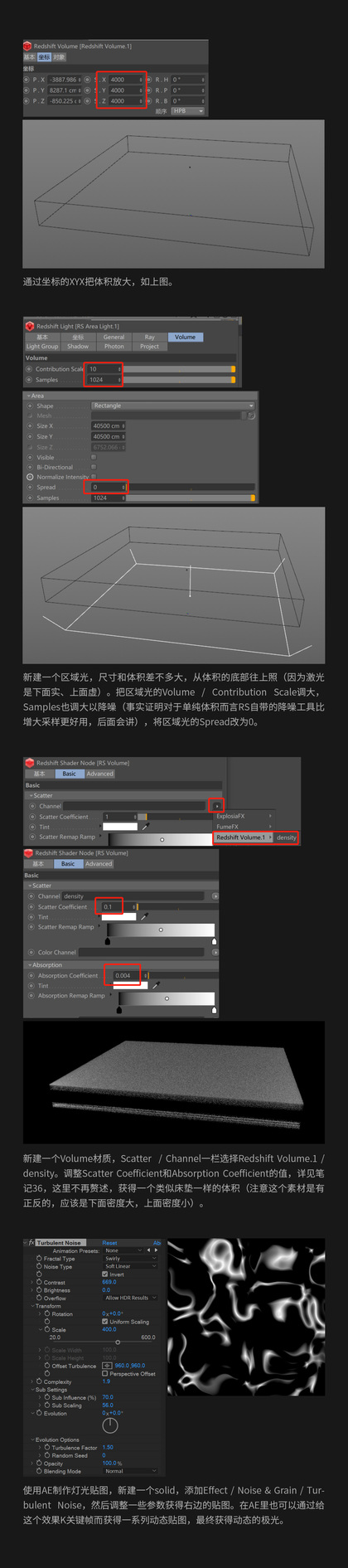Screen dimensions: 348x1568
Task: Click the stopwatch icon beside Evolution
Action: click(x=39, y=1413)
